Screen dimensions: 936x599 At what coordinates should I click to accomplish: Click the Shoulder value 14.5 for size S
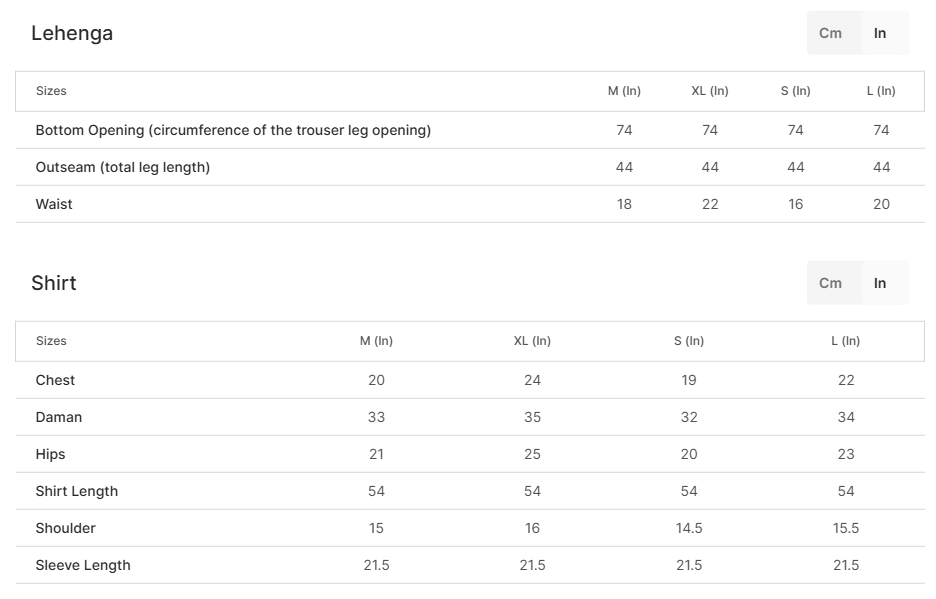(689, 529)
